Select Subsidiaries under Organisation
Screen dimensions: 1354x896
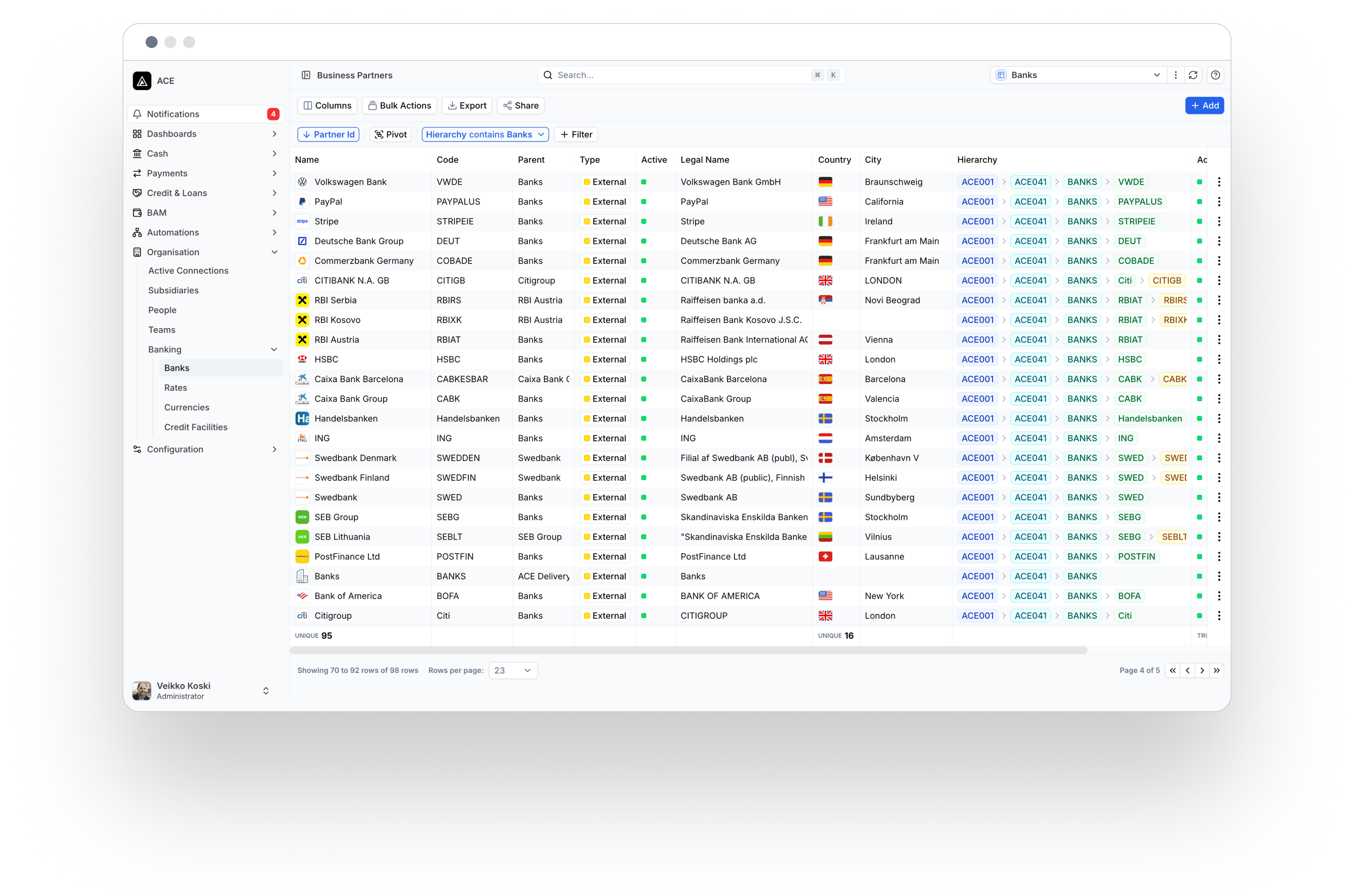click(x=173, y=290)
